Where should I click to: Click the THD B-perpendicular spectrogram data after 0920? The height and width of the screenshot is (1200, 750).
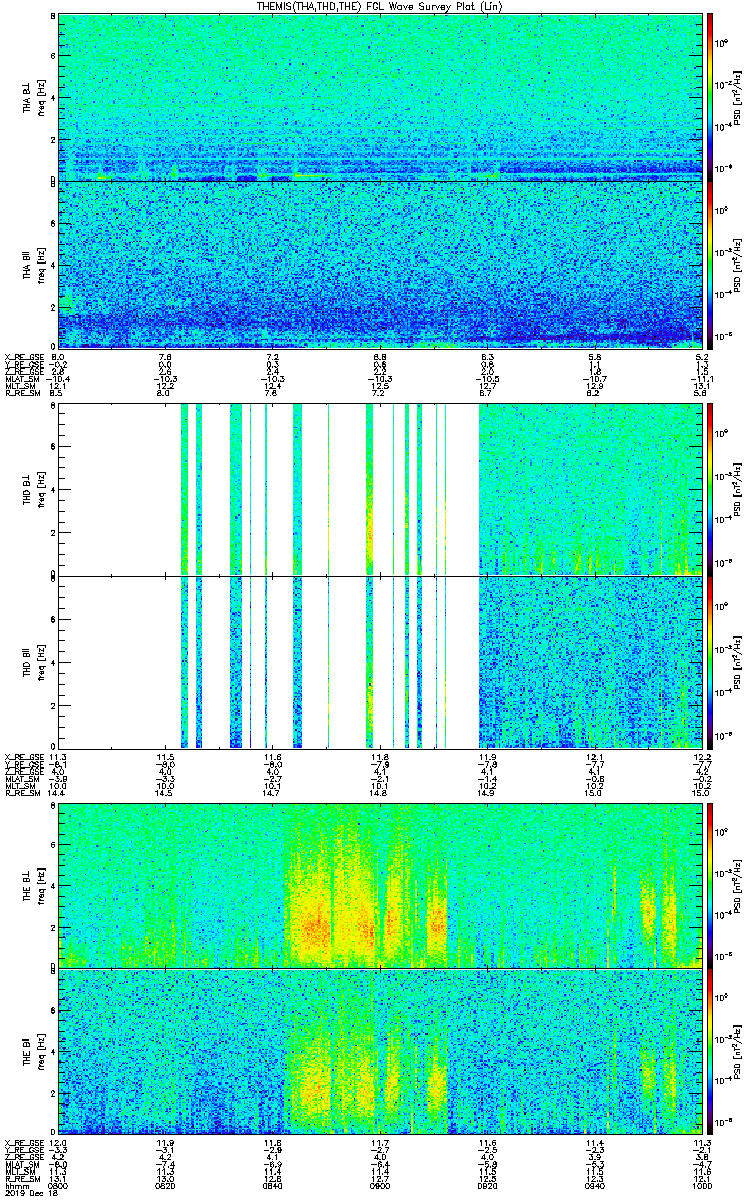click(589, 491)
